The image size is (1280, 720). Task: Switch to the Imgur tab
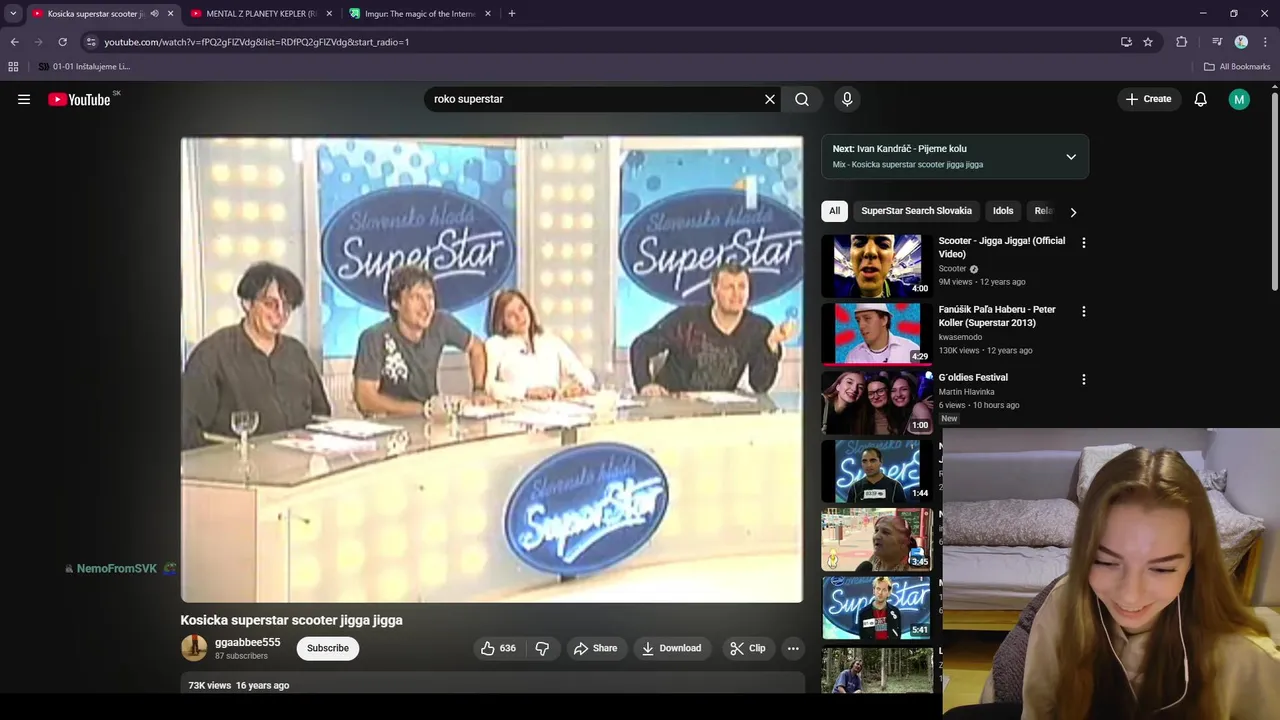pos(420,13)
